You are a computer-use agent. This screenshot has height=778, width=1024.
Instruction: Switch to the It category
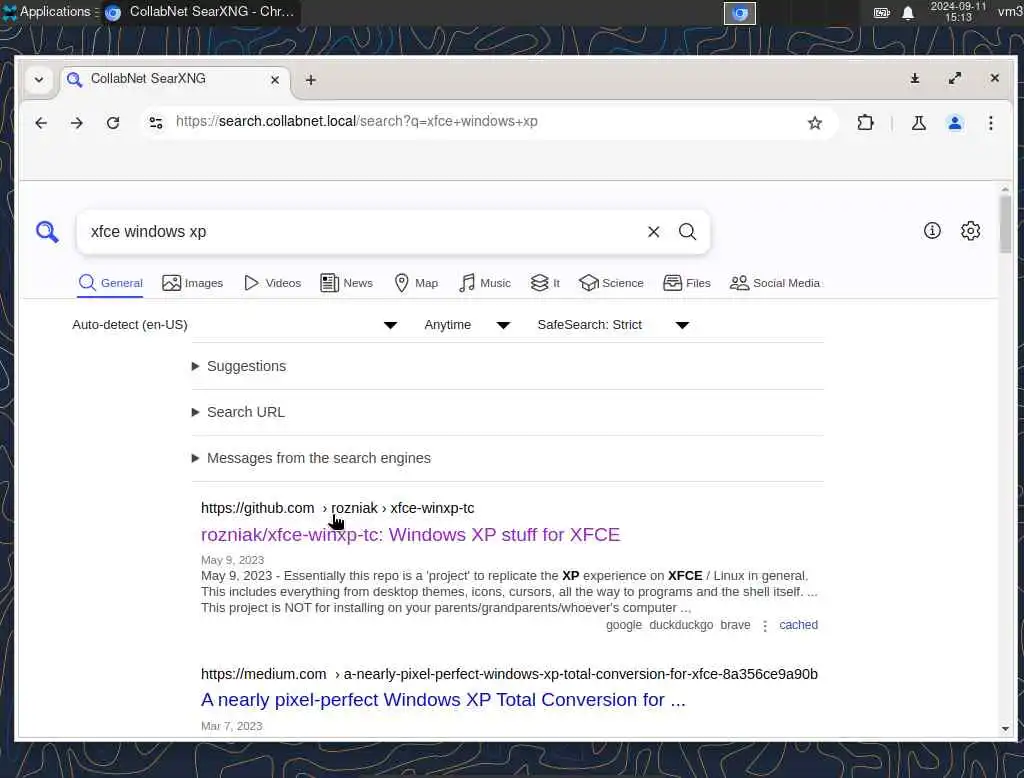(545, 283)
